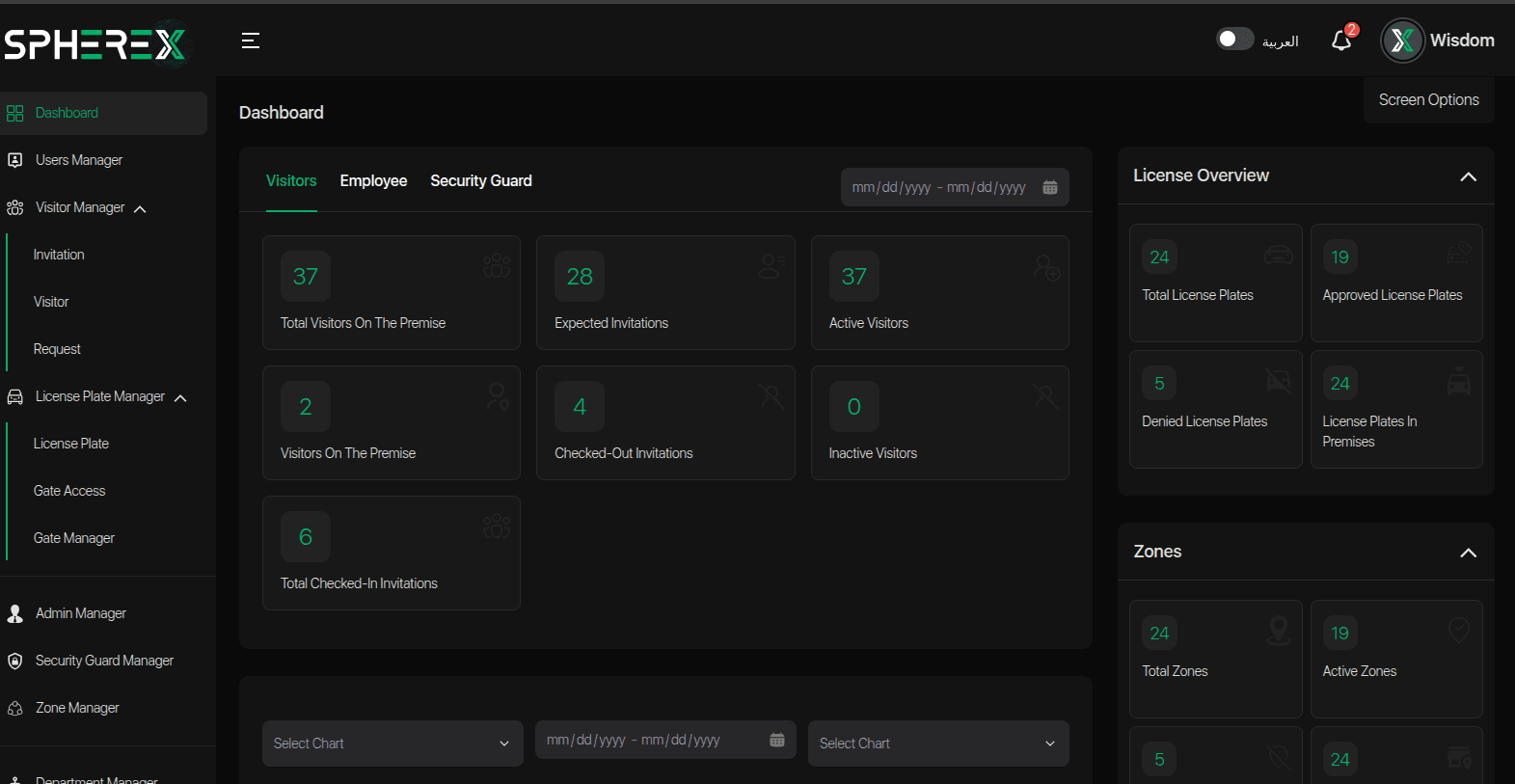This screenshot has height=784, width=1515.
Task: Open Request in the sidebar
Action: point(57,349)
